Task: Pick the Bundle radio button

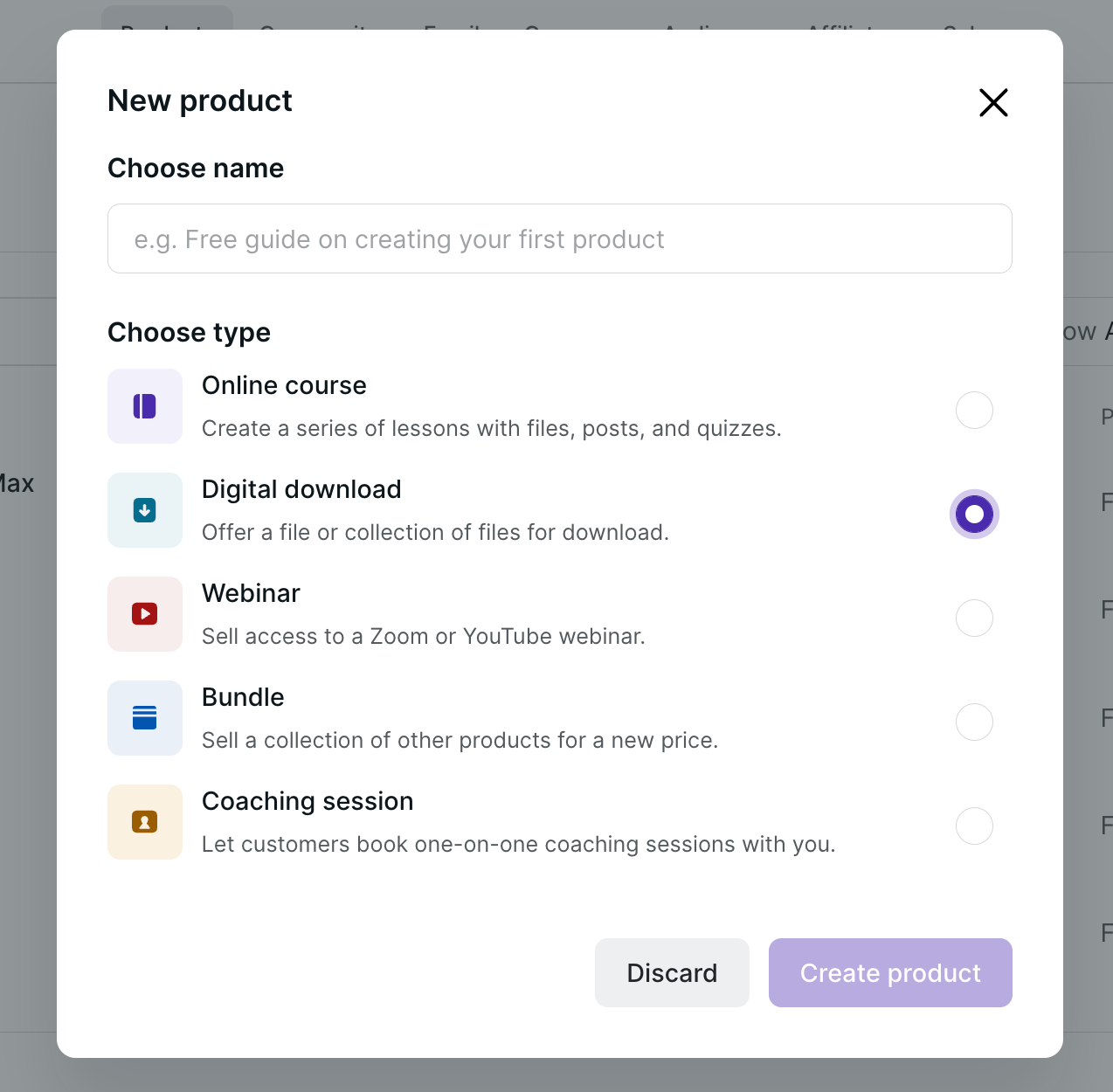Action: [974, 722]
